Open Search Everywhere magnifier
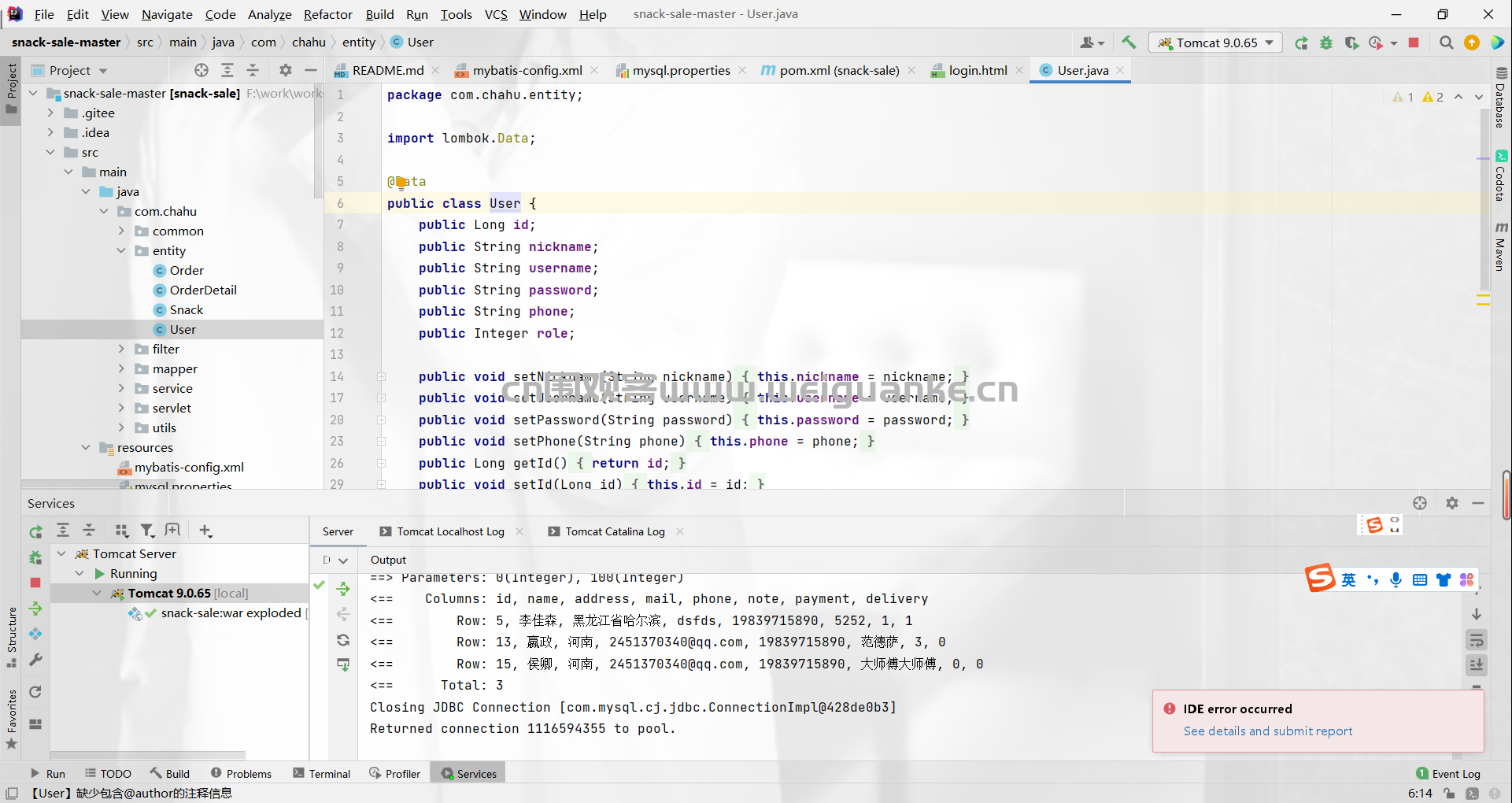 click(x=1446, y=43)
